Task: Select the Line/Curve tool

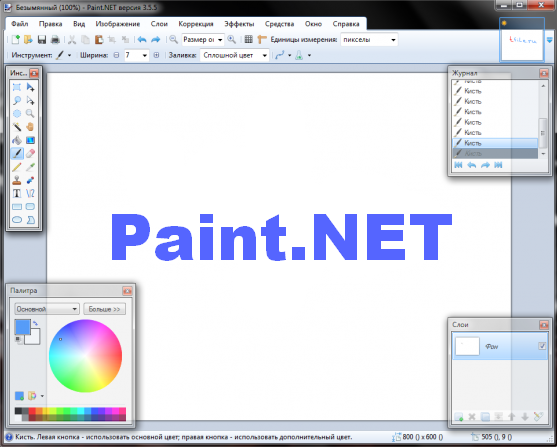Action: [x=31, y=193]
